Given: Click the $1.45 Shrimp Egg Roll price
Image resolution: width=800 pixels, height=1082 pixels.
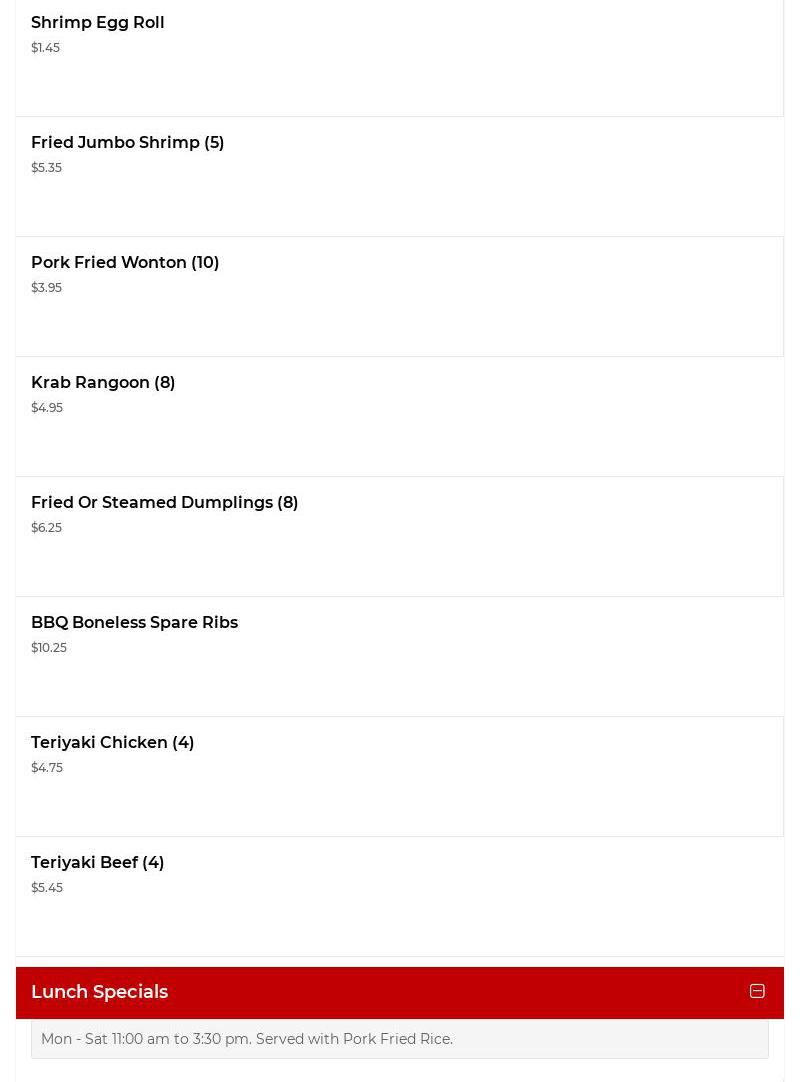Looking at the screenshot, I should [45, 47].
